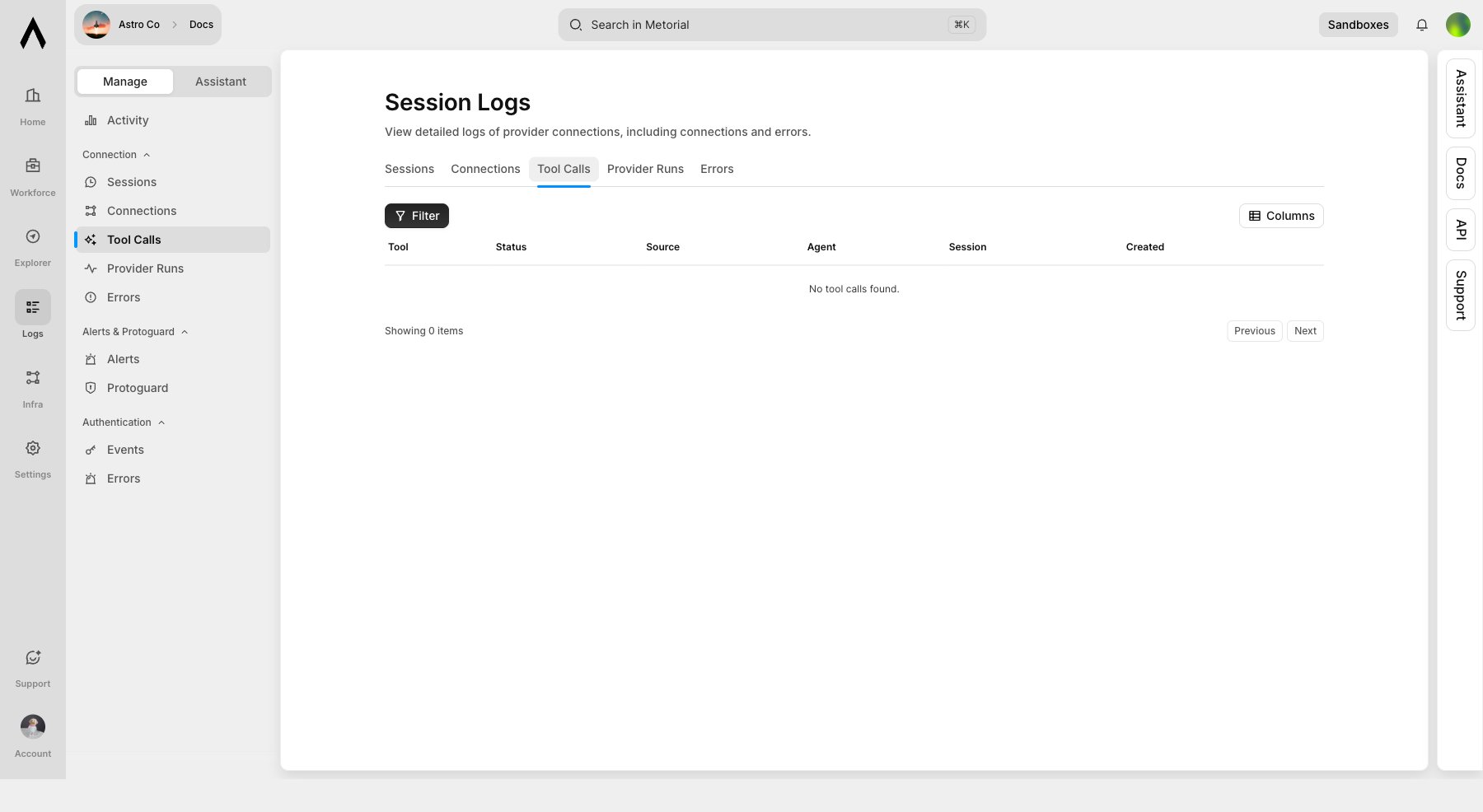Image resolution: width=1483 pixels, height=812 pixels.
Task: Click the Protoguard shield icon
Action: (91, 388)
